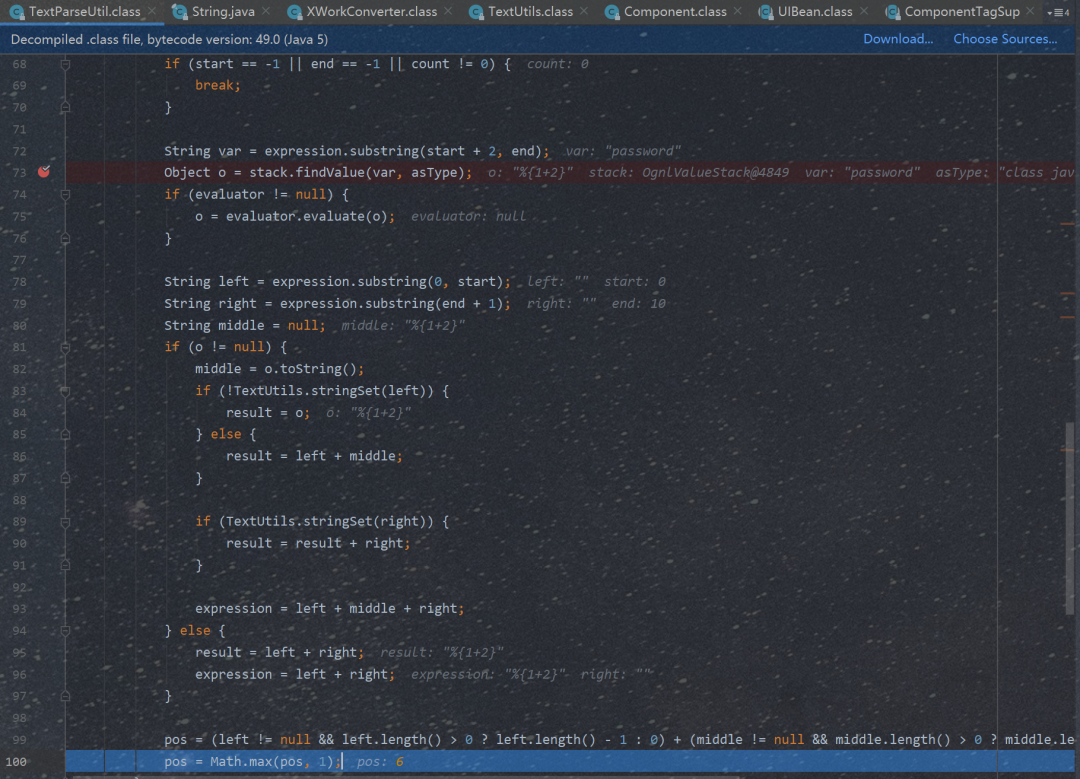
Task: Click the XWorkConverter.class tab file icon
Action: pyautogui.click(x=294, y=12)
